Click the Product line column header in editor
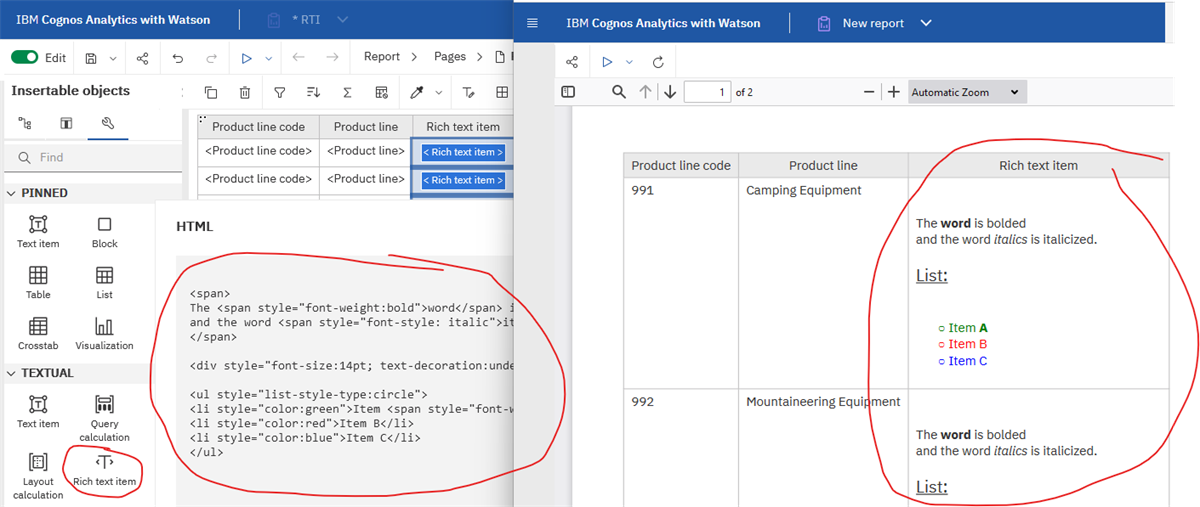The image size is (1200, 507). click(x=366, y=127)
